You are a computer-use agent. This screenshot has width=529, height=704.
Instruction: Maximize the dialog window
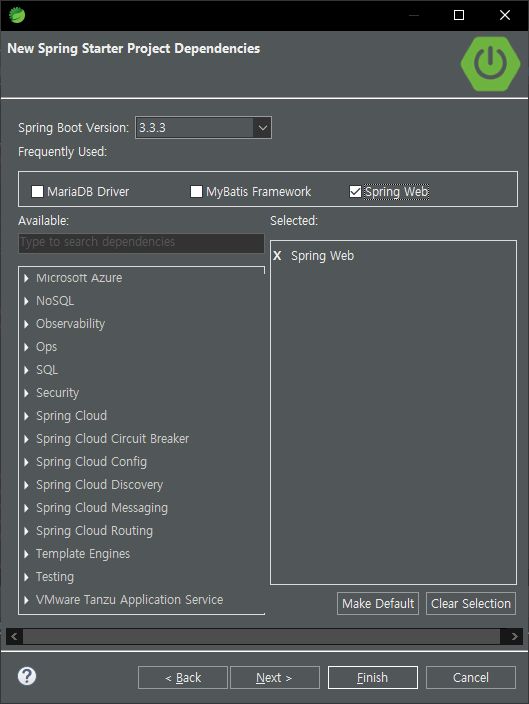pos(458,15)
